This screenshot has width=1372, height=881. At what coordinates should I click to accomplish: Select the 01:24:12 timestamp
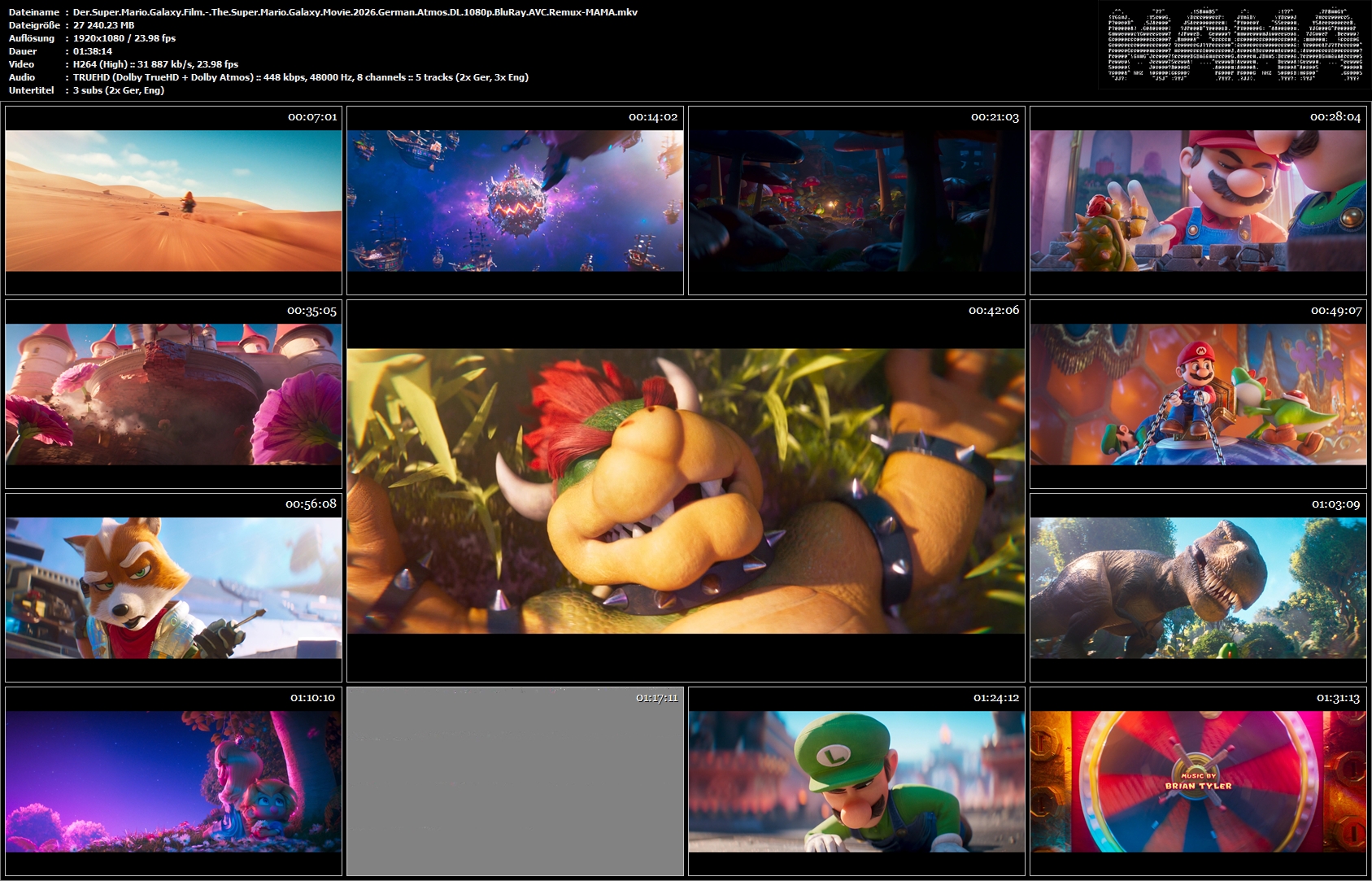[x=996, y=698]
